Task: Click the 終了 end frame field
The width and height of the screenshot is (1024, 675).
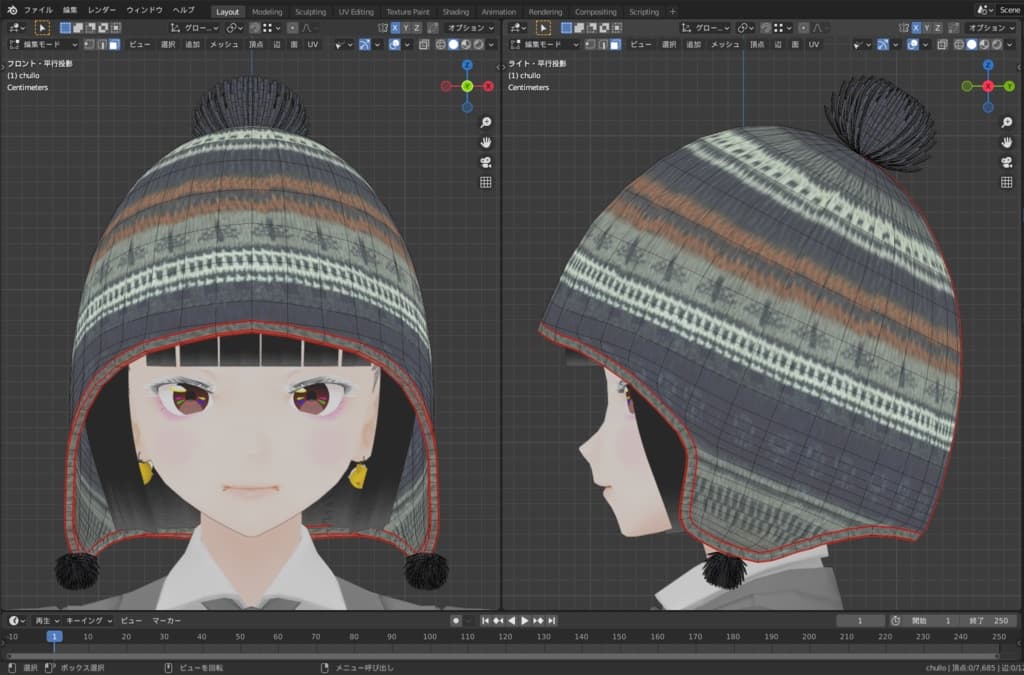Action: (x=986, y=620)
